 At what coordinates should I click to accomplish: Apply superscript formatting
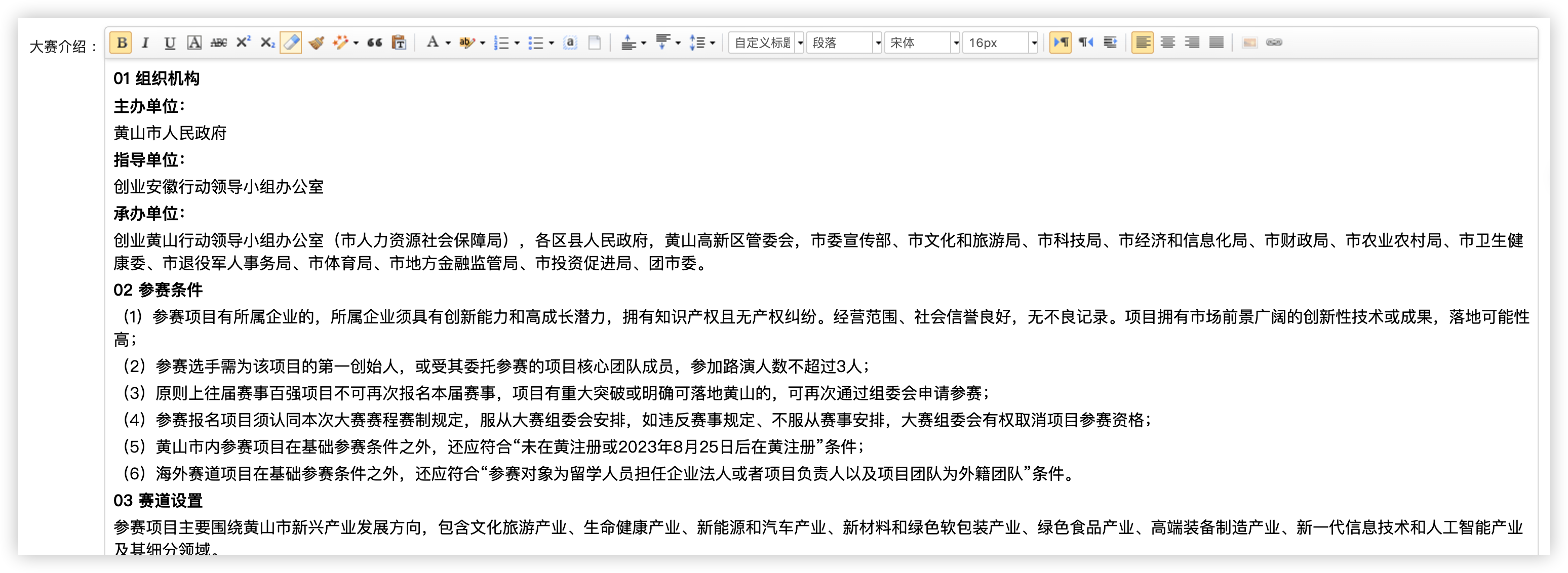tap(243, 43)
